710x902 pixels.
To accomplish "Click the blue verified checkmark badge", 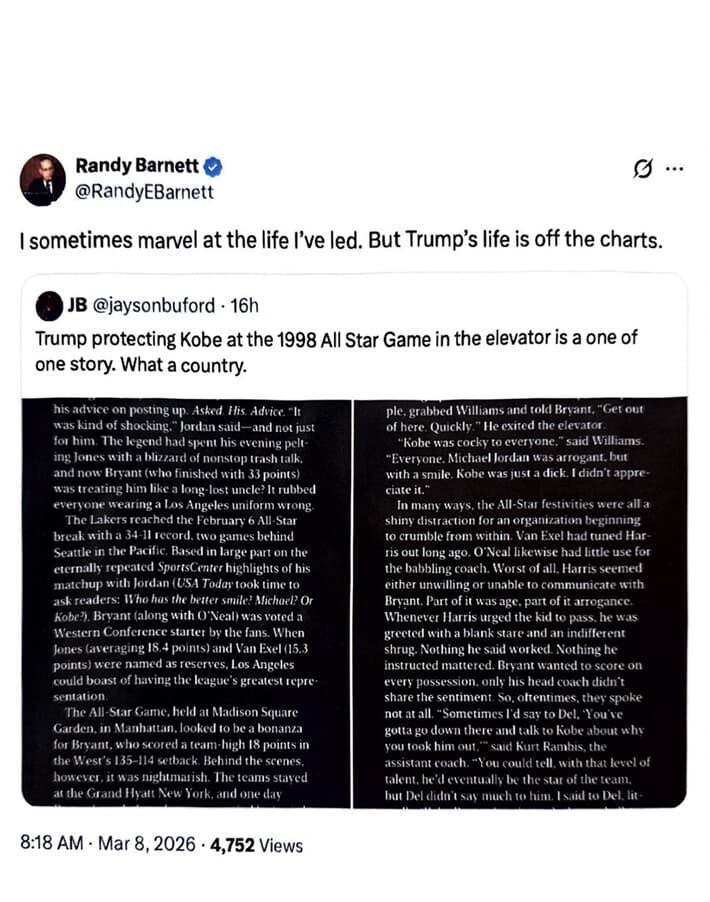I will pyautogui.click(x=212, y=167).
